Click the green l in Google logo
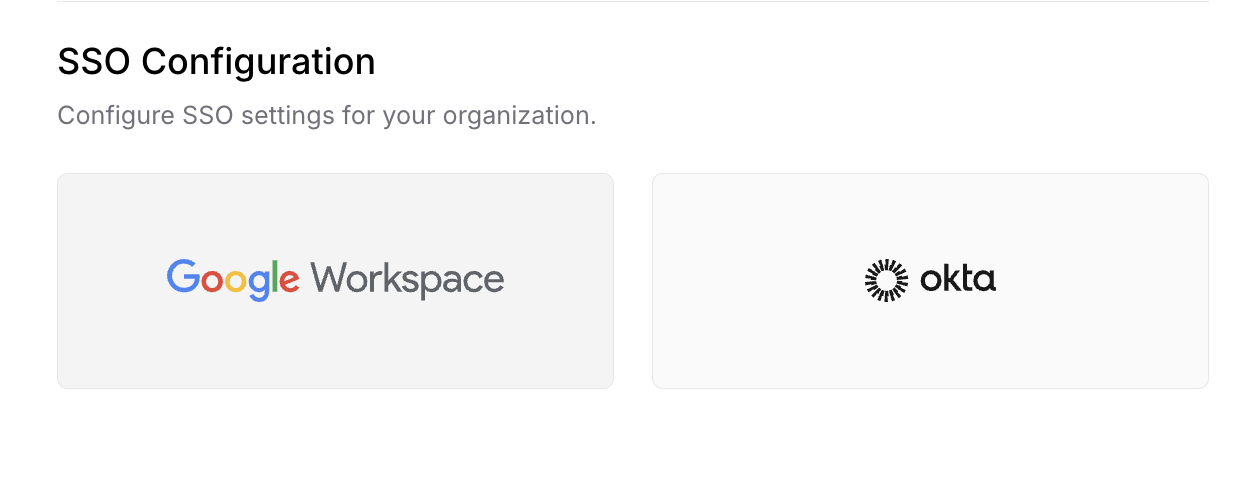This screenshot has width=1236, height=488. (x=274, y=277)
